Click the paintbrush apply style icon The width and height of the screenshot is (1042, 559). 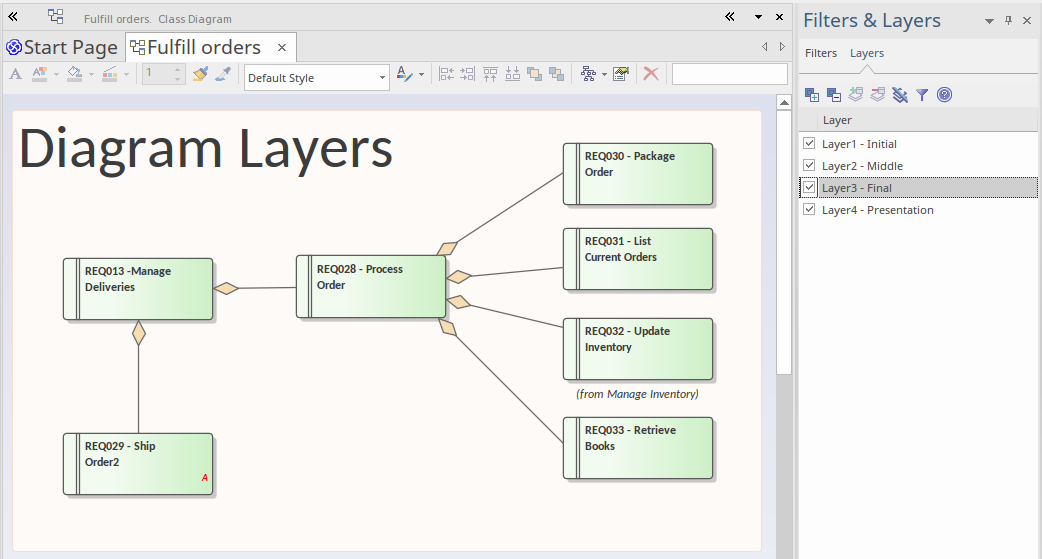(199, 74)
